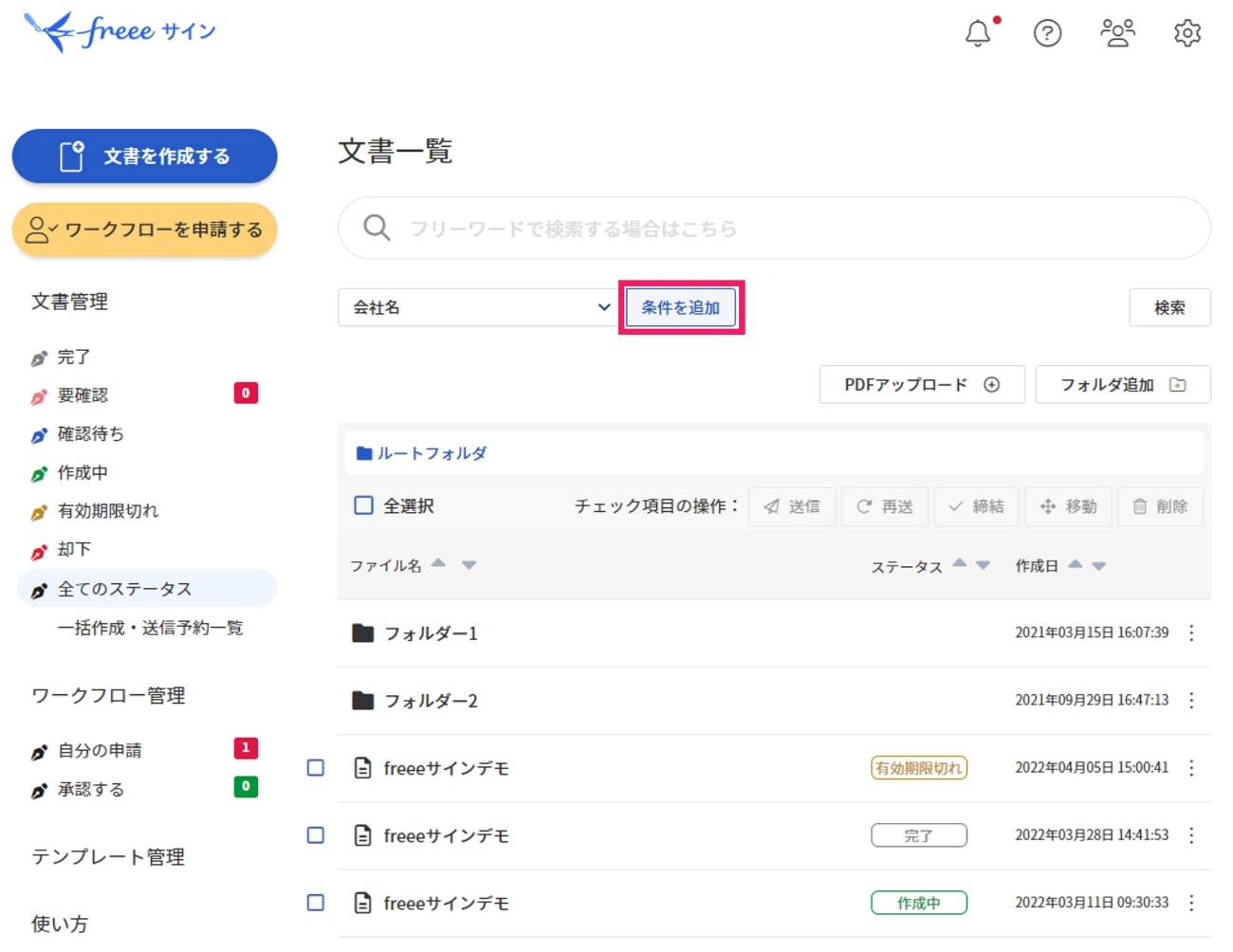Open the members group icon
Screen dimensions: 1233x952
[1117, 33]
